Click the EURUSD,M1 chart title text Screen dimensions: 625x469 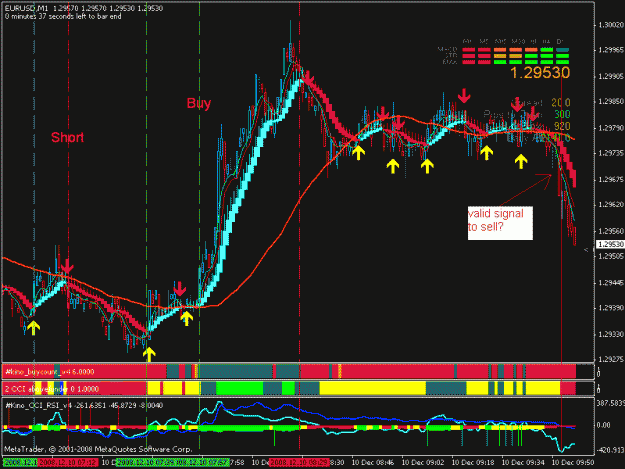26,8
